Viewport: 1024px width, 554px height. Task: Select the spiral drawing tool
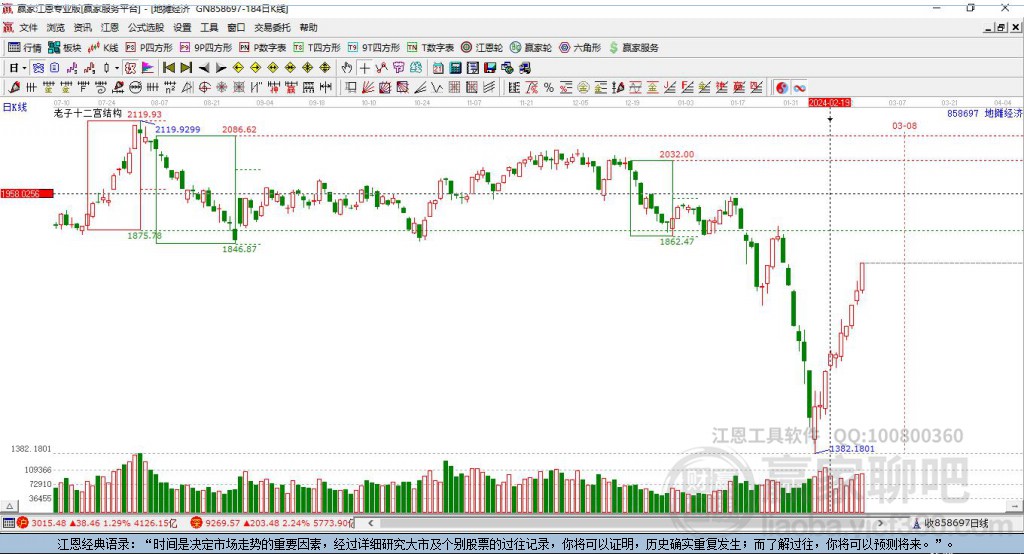pyautogui.click(x=101, y=88)
